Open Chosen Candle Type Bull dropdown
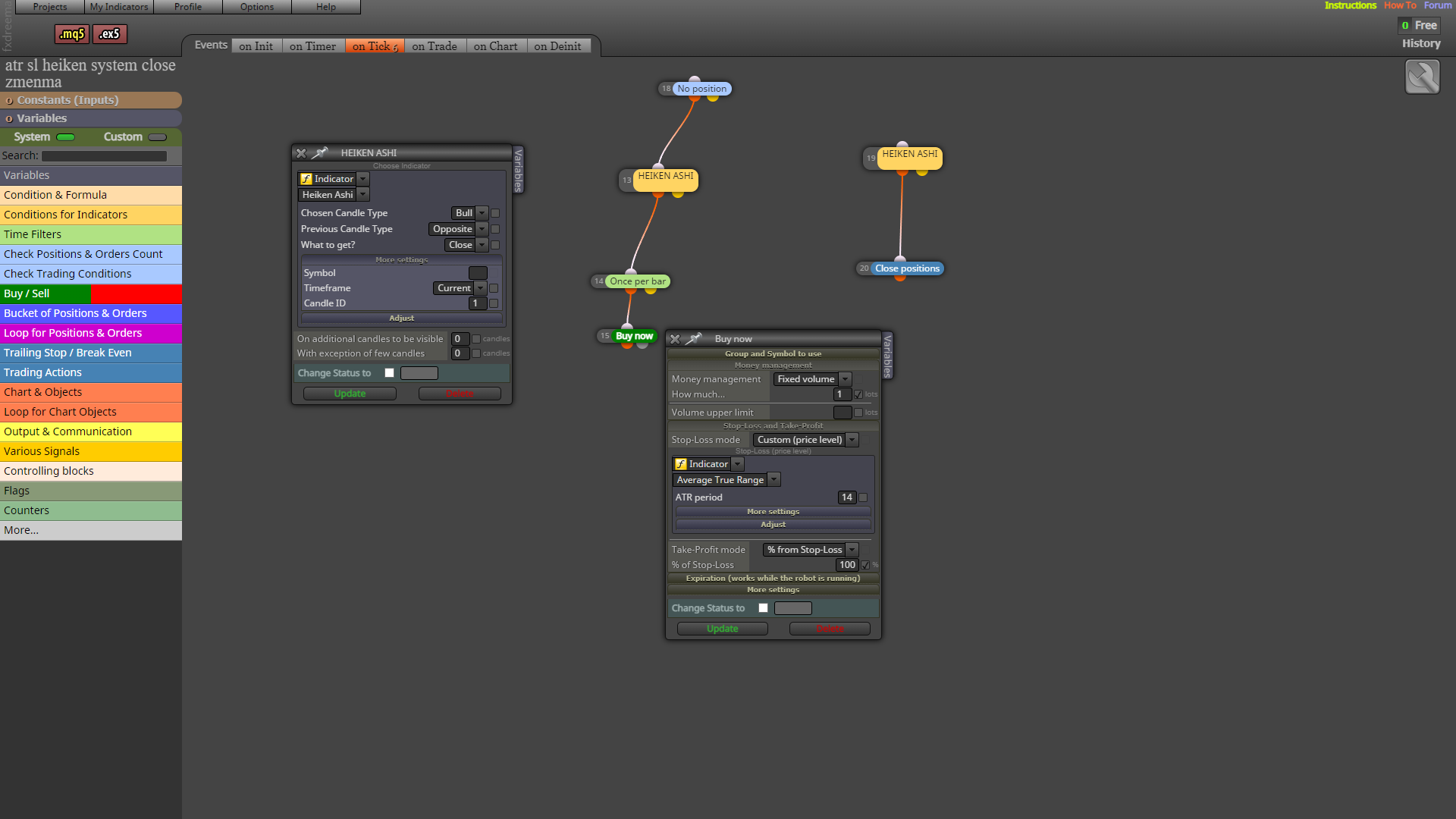Image resolution: width=1456 pixels, height=819 pixels. click(x=469, y=213)
